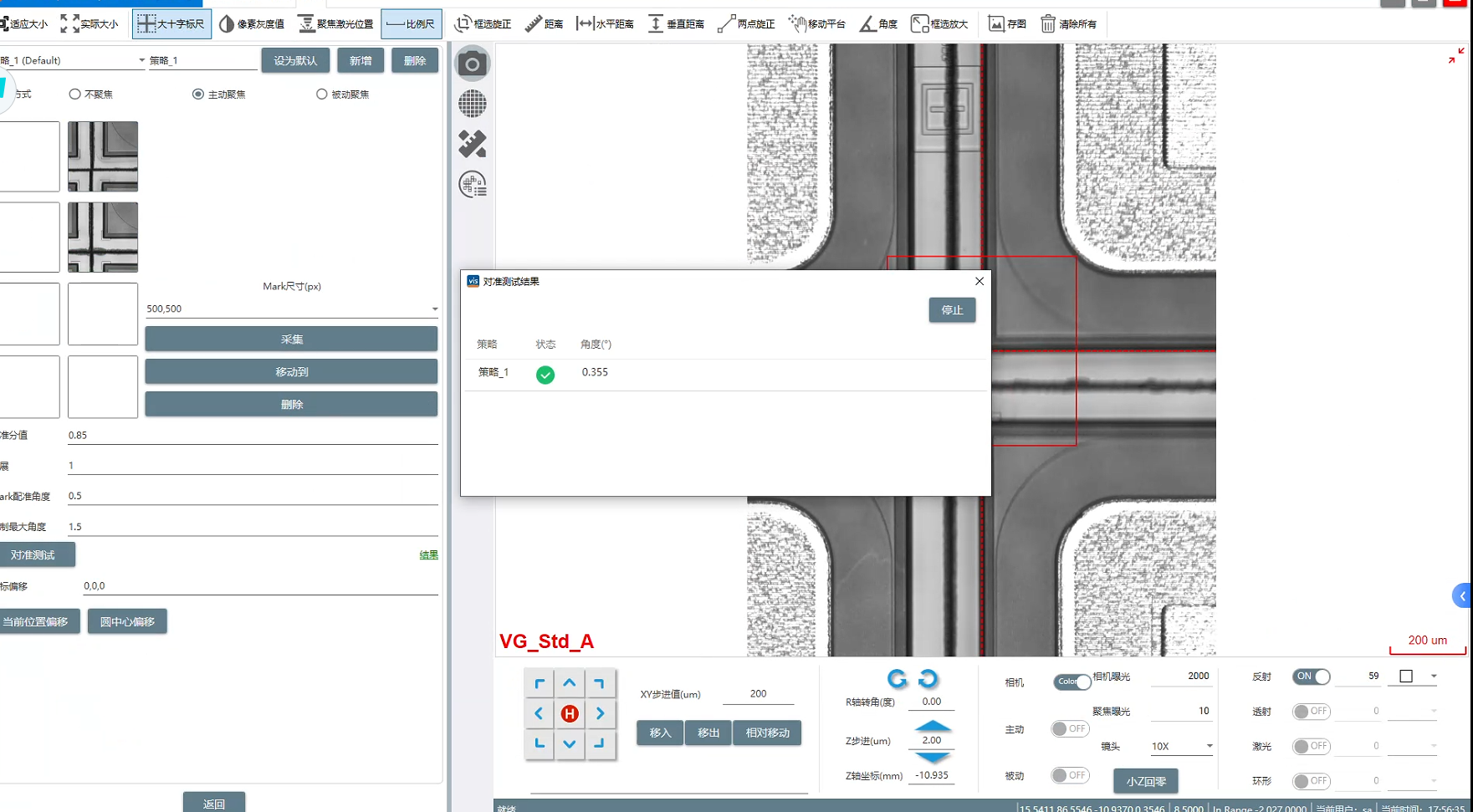Click the 停止 button in results dialog
The height and width of the screenshot is (812, 1473).
pos(952,310)
